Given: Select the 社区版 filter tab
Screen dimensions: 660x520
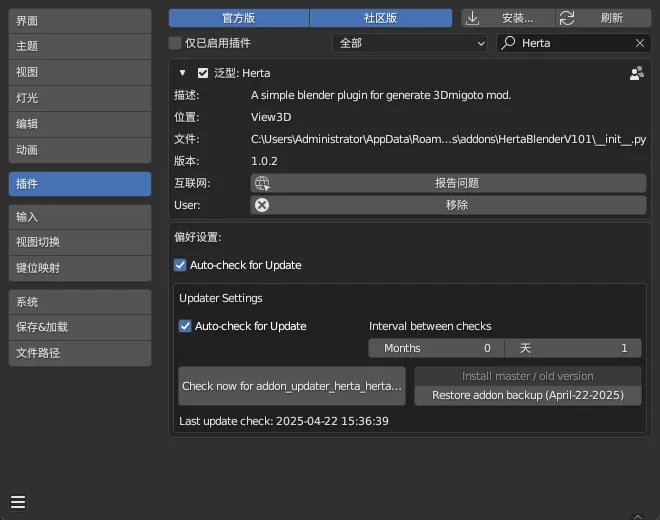Looking at the screenshot, I should 381,18.
